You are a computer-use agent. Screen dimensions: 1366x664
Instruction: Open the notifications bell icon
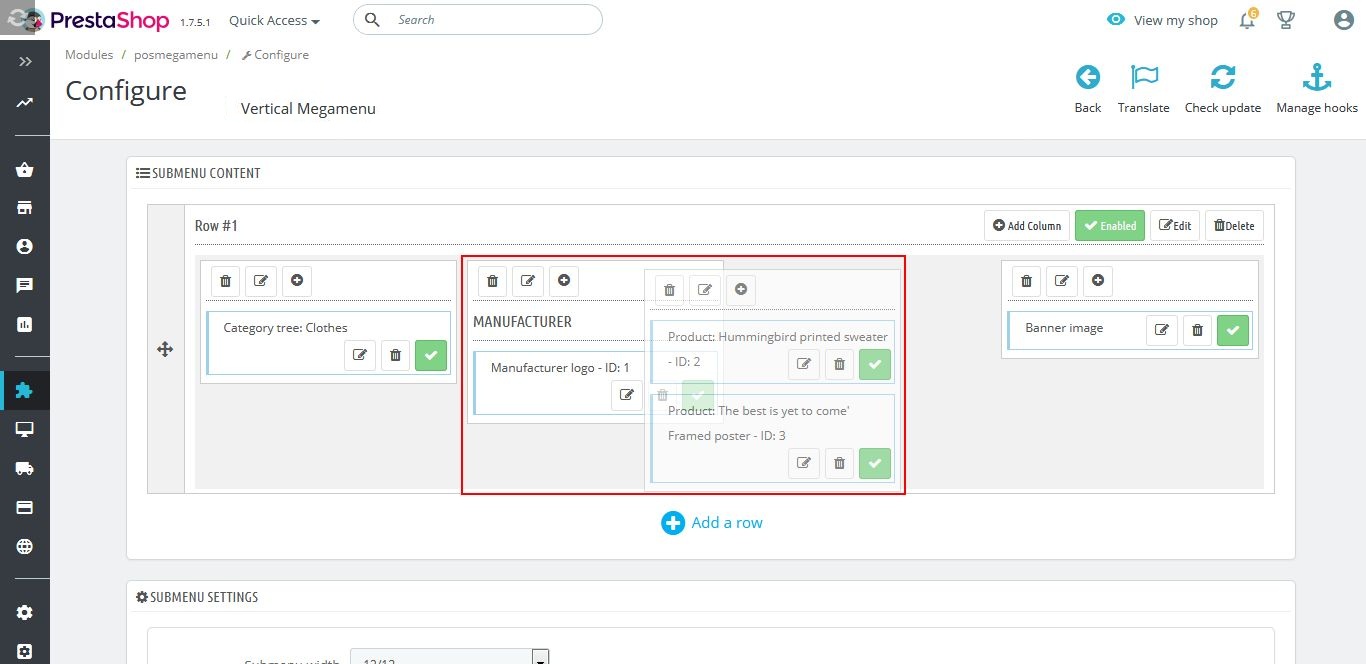[x=1247, y=20]
